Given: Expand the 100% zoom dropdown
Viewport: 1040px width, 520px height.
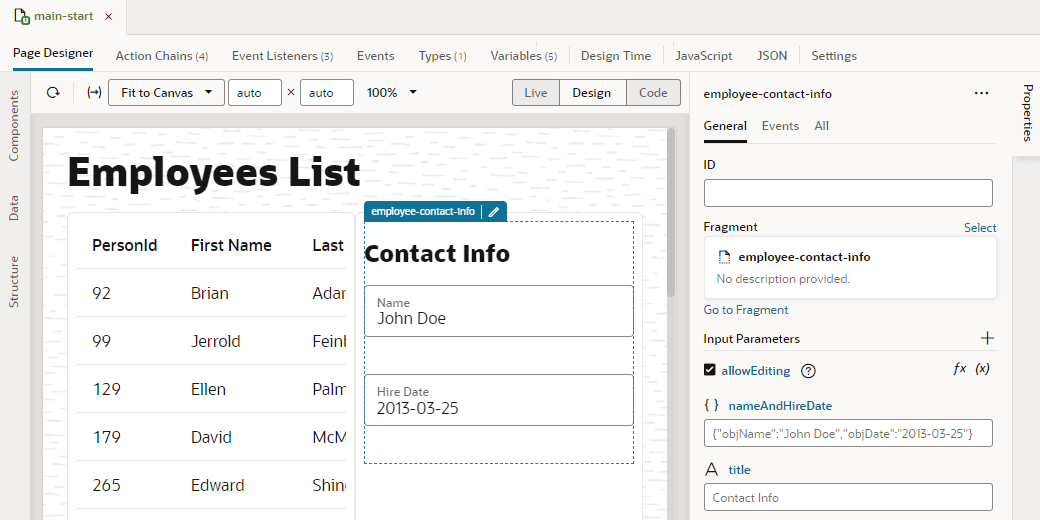Looking at the screenshot, I should tap(392, 93).
